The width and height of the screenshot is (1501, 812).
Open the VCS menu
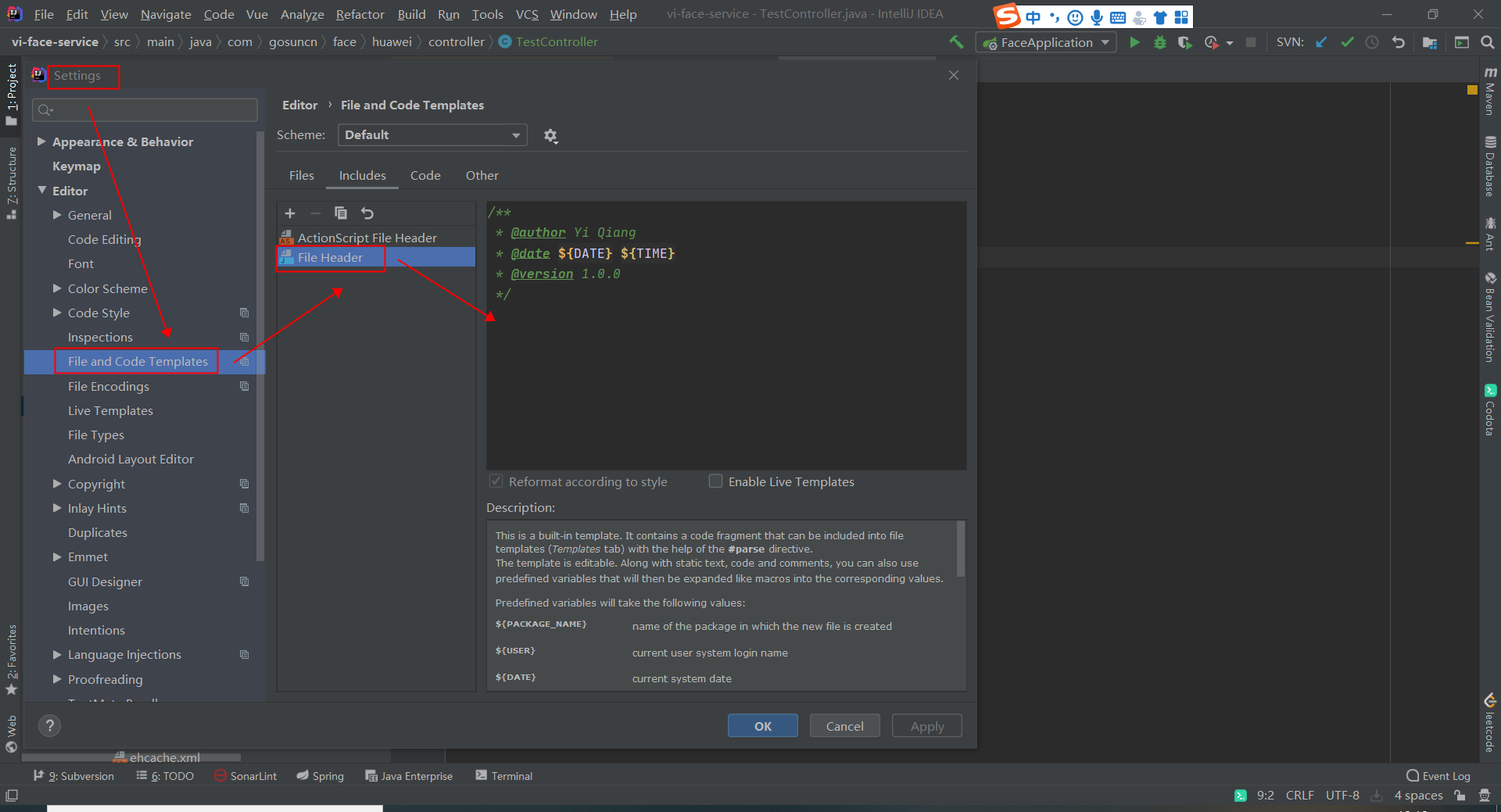pos(527,14)
